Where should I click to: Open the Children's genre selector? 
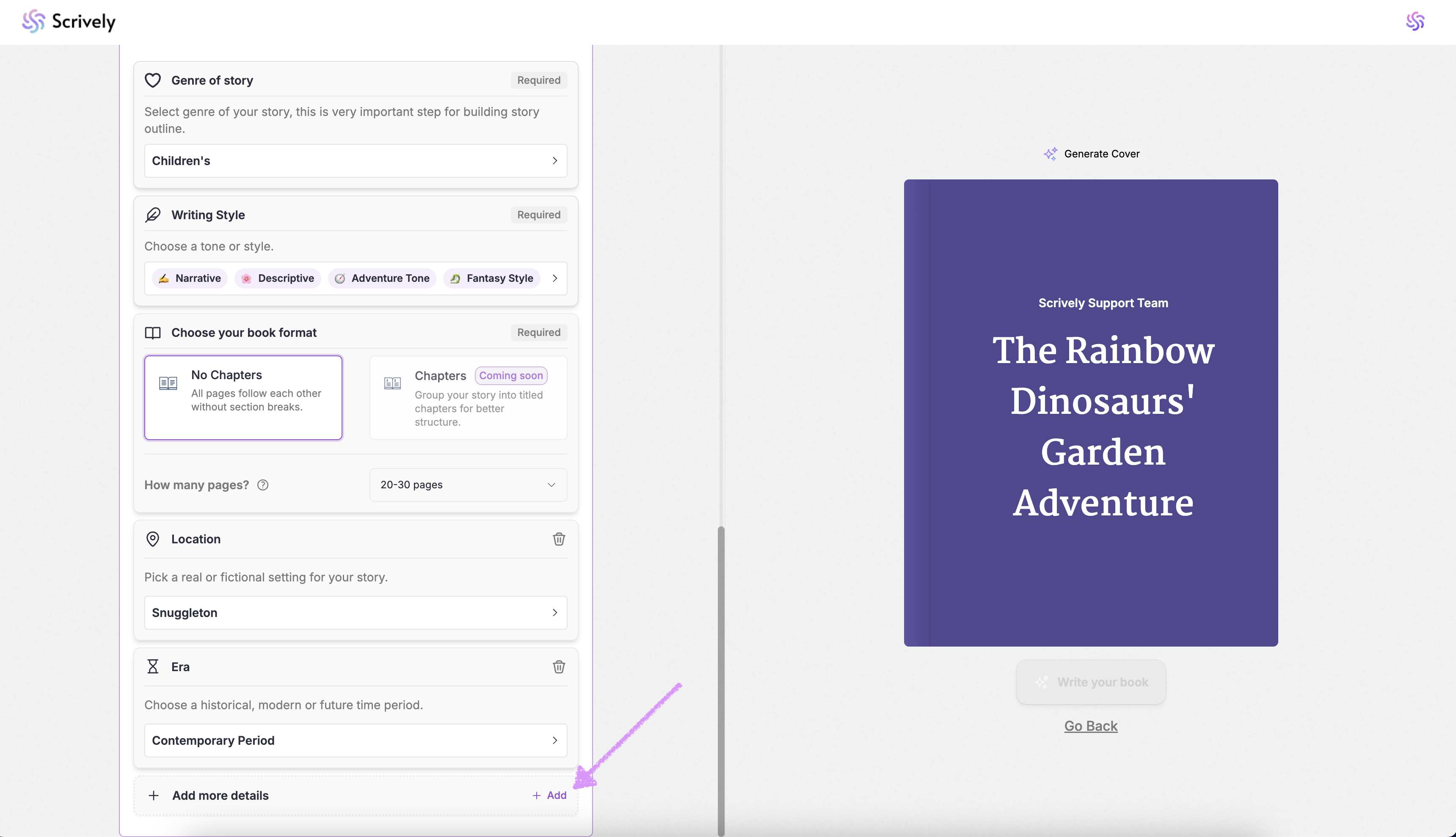click(355, 161)
